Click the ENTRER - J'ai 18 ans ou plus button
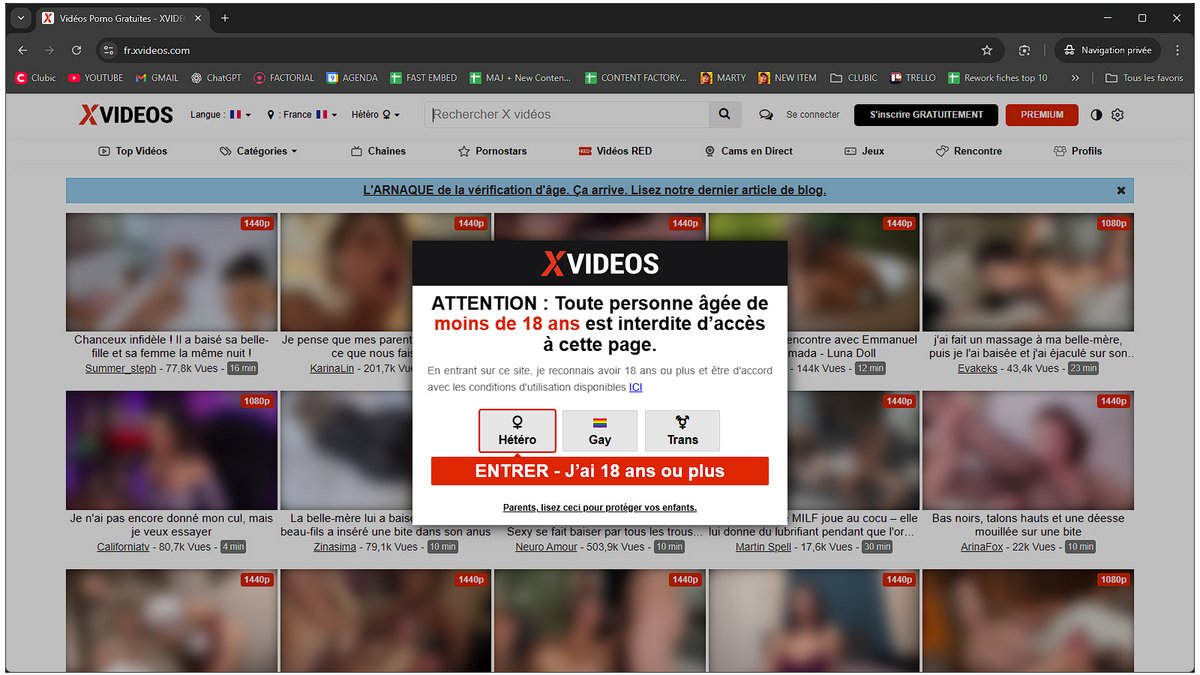This screenshot has height=675, width=1200. pos(600,471)
